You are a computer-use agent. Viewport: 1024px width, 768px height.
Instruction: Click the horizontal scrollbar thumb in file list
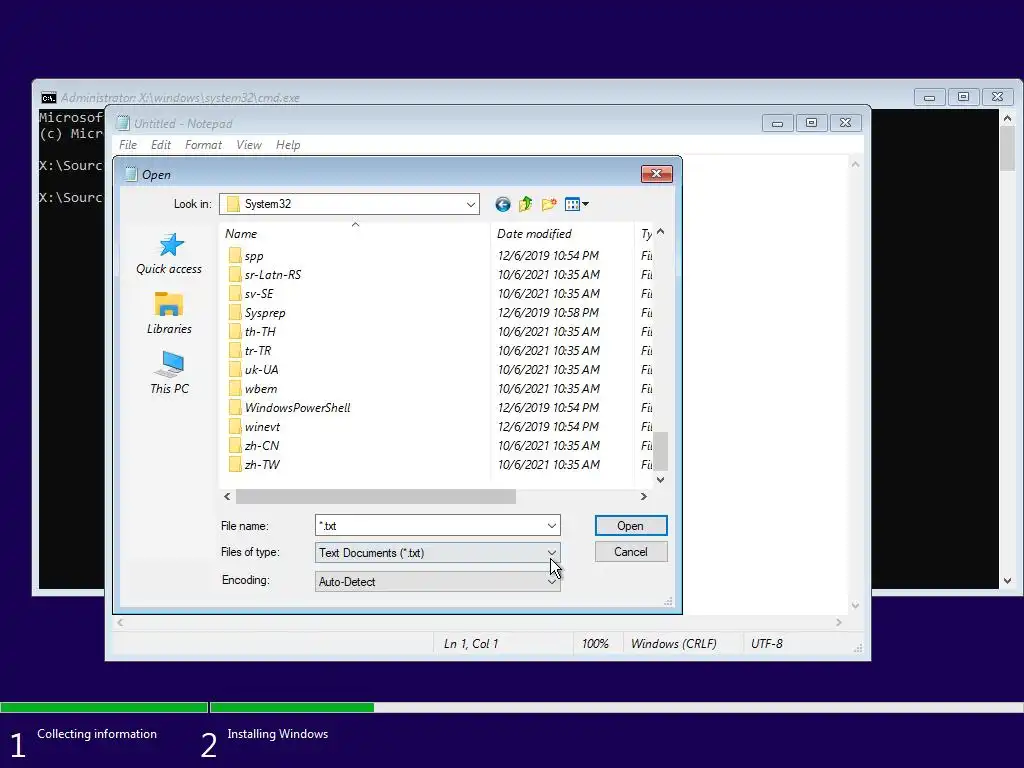(x=376, y=497)
